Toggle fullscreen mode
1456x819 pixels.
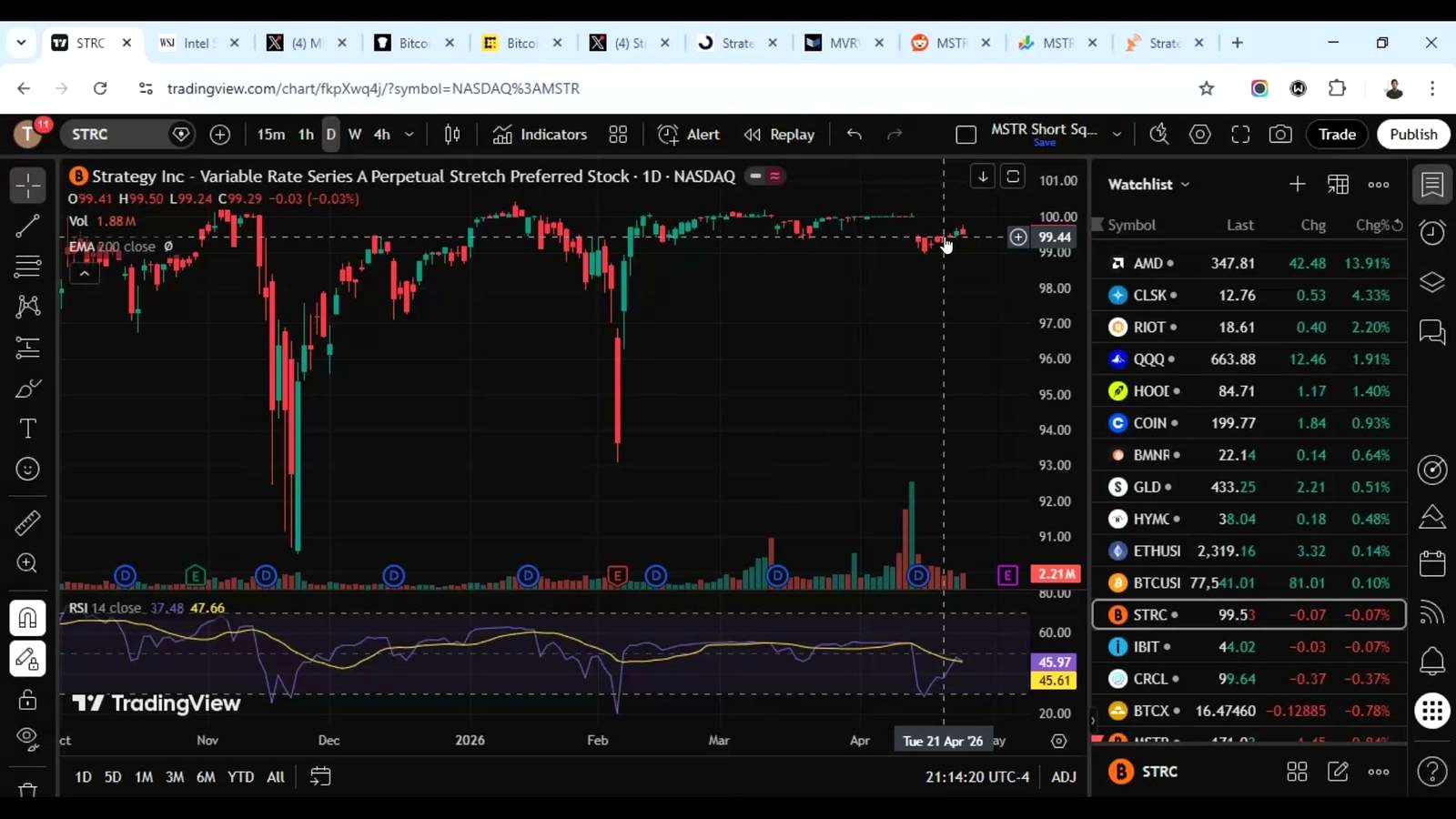click(1240, 135)
